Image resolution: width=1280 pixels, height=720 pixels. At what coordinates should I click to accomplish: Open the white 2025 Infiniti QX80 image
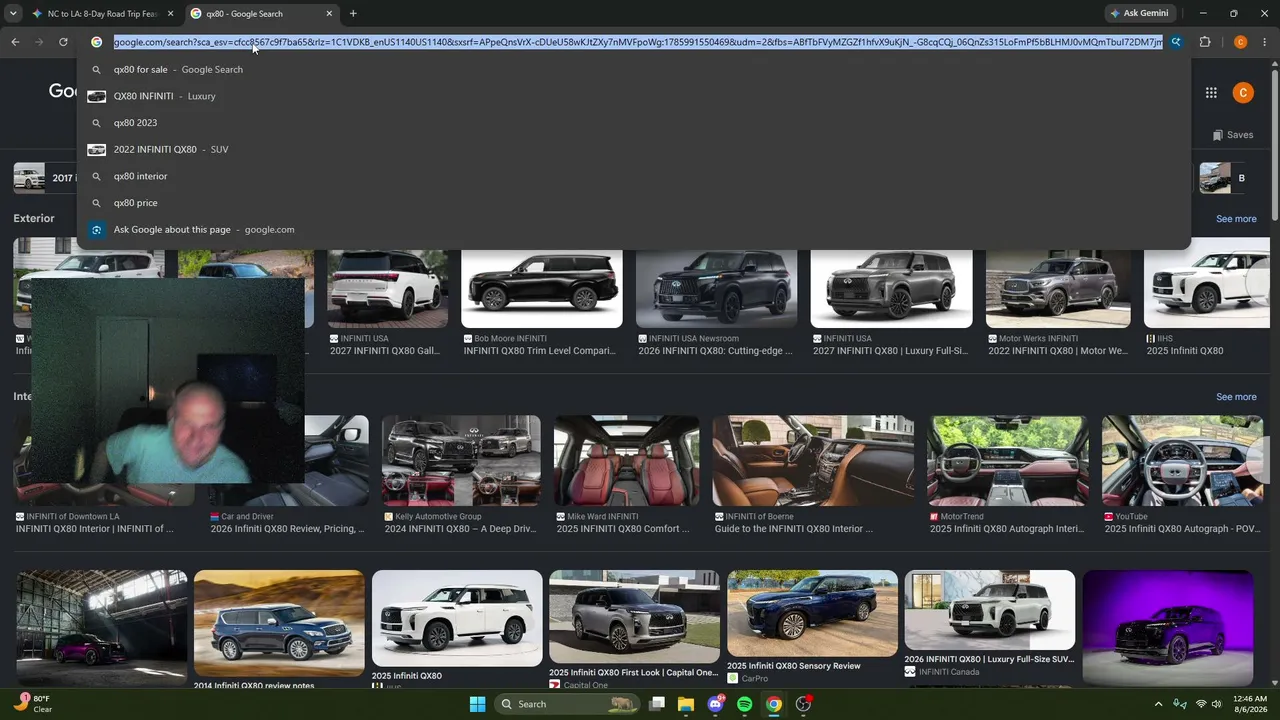pyautogui.click(x=457, y=618)
